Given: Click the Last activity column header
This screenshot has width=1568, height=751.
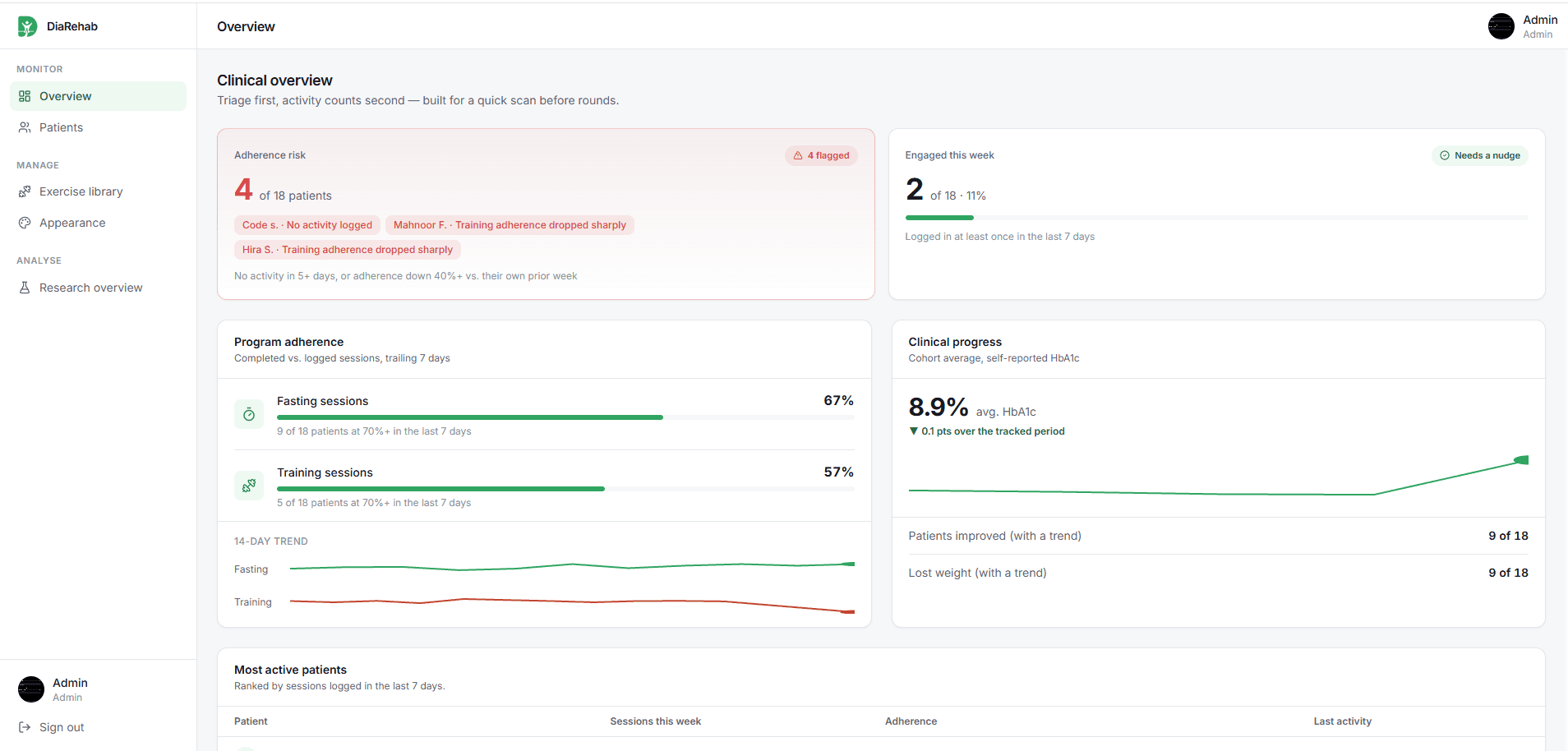Looking at the screenshot, I should (x=1342, y=721).
